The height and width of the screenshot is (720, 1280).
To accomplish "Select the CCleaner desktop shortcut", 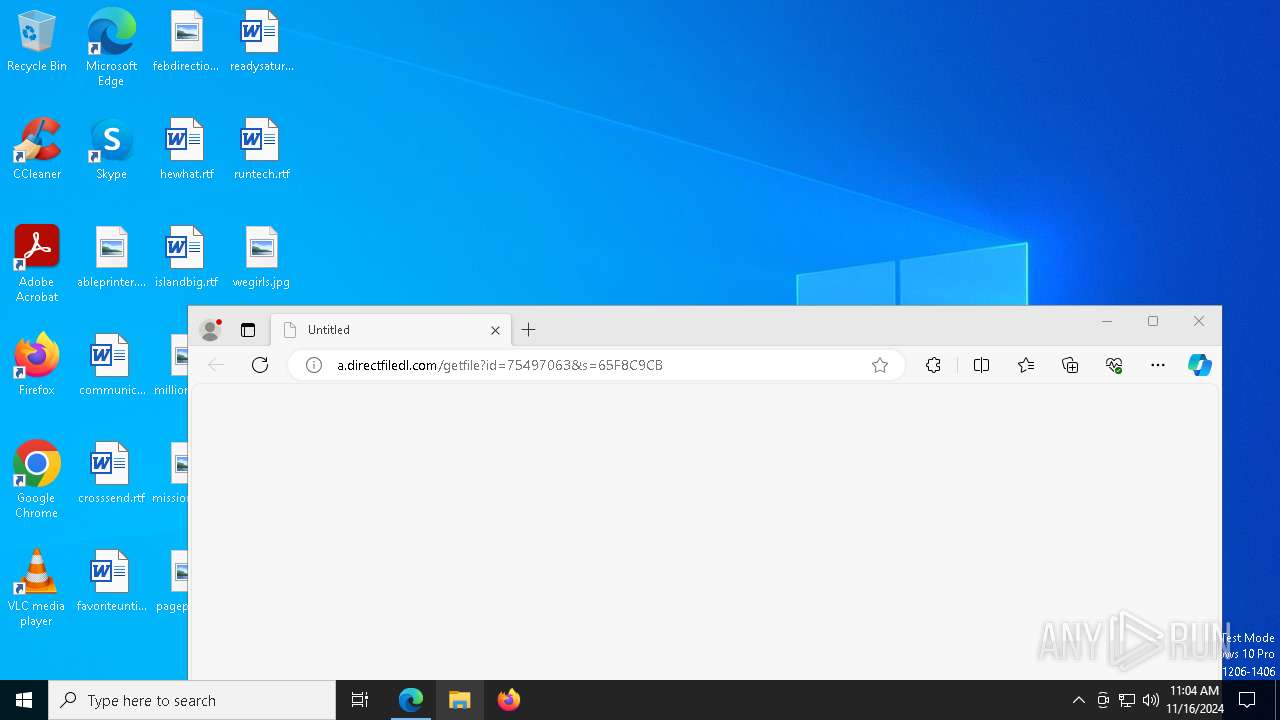I will click(37, 149).
